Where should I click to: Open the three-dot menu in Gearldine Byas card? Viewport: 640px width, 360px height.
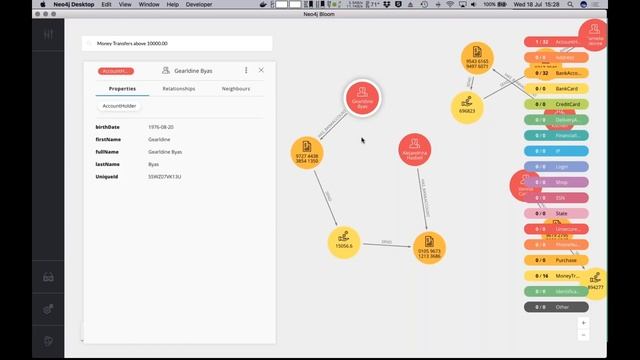pos(246,70)
